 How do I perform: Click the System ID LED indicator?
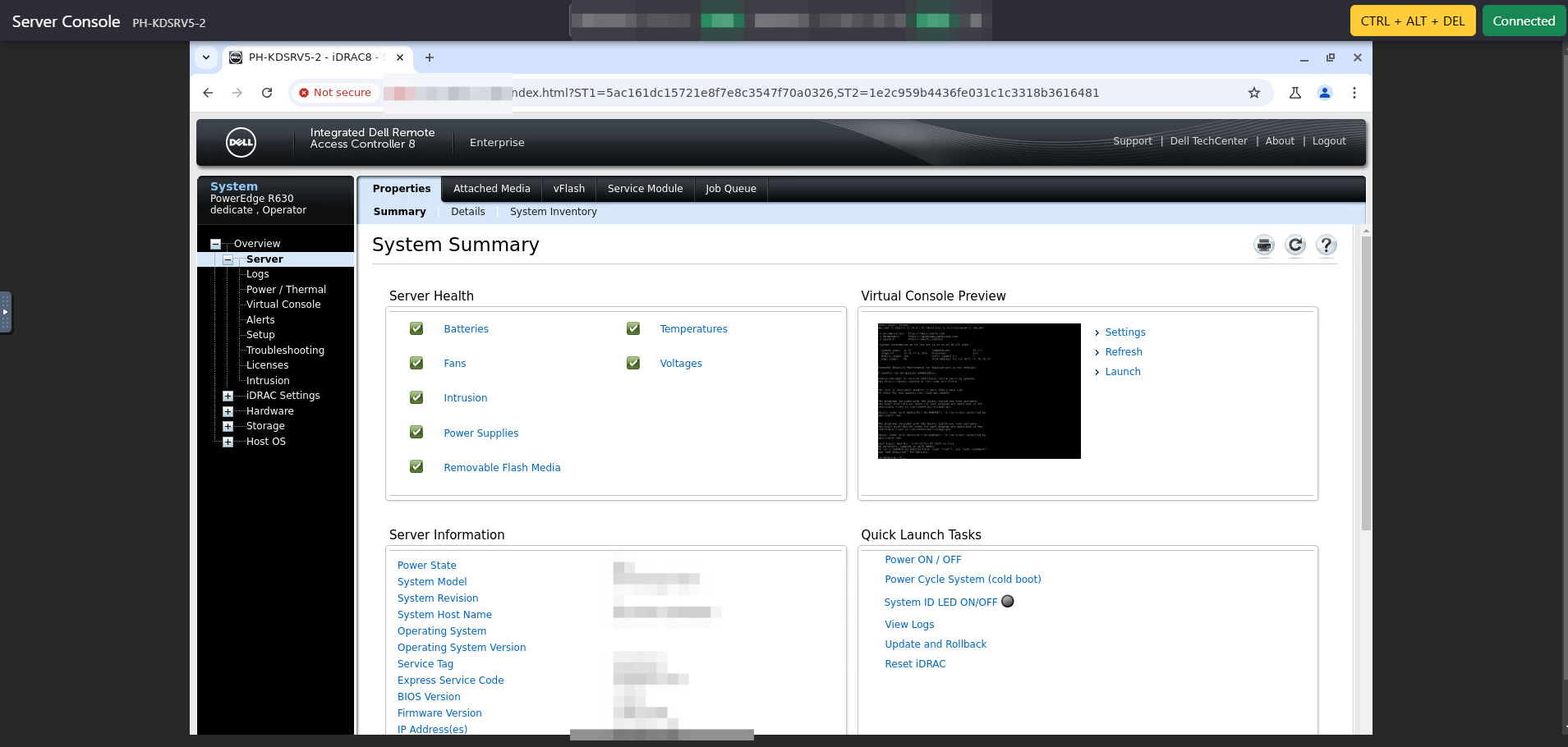tap(1008, 601)
